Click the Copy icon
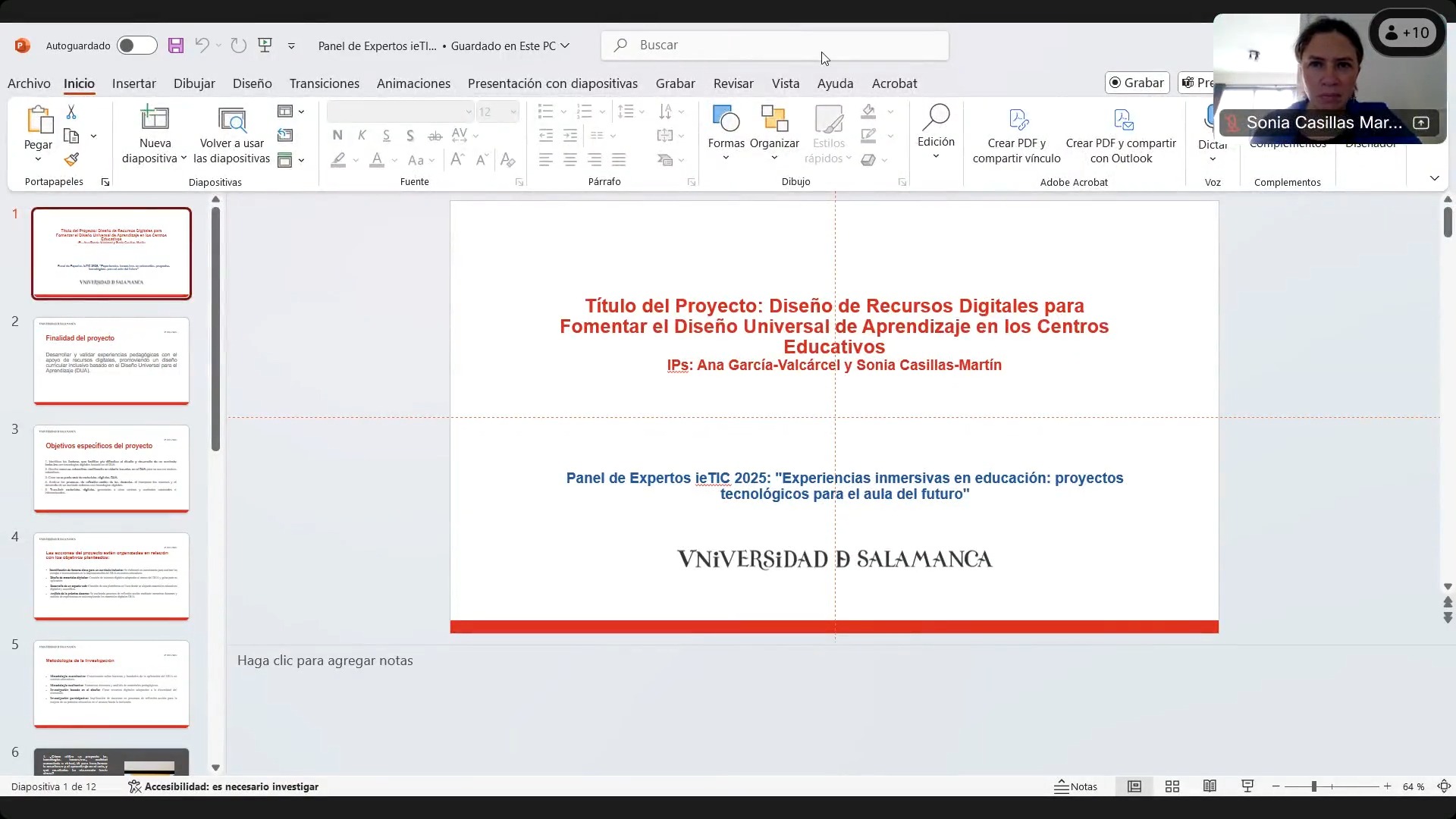 click(x=71, y=136)
